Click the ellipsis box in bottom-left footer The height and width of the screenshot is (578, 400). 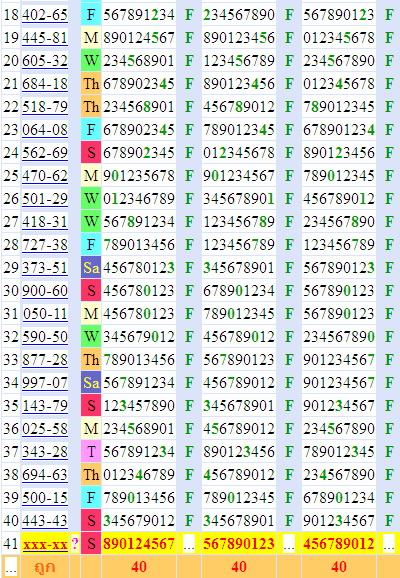tap(11, 567)
